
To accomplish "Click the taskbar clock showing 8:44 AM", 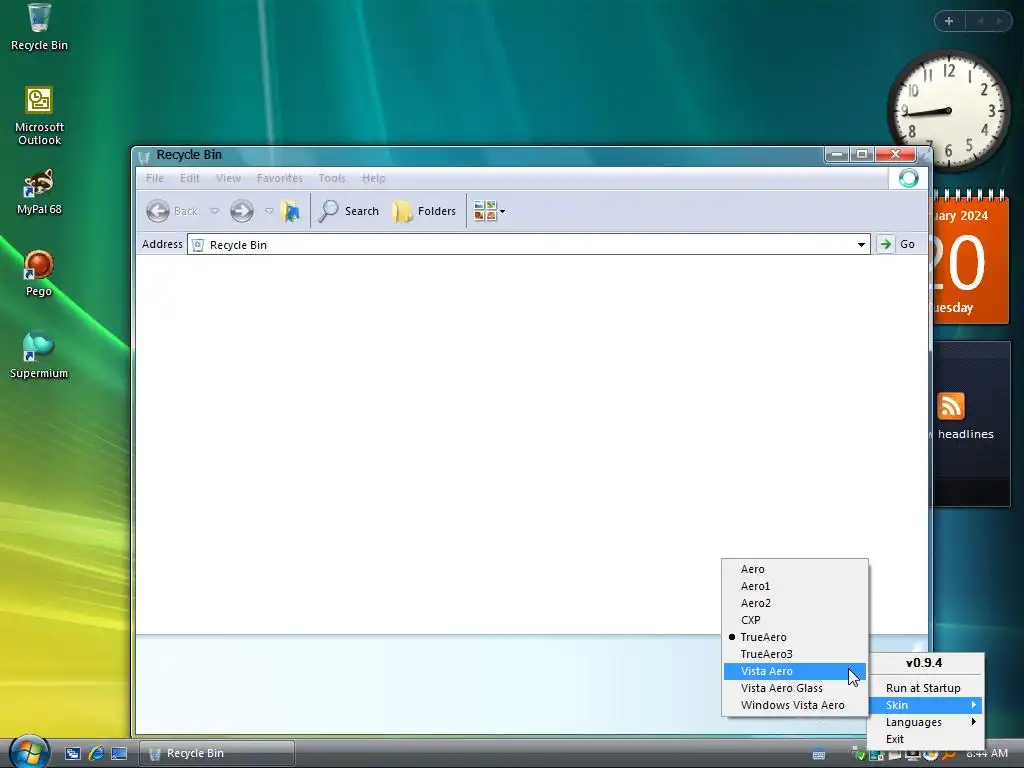I will coord(987,754).
